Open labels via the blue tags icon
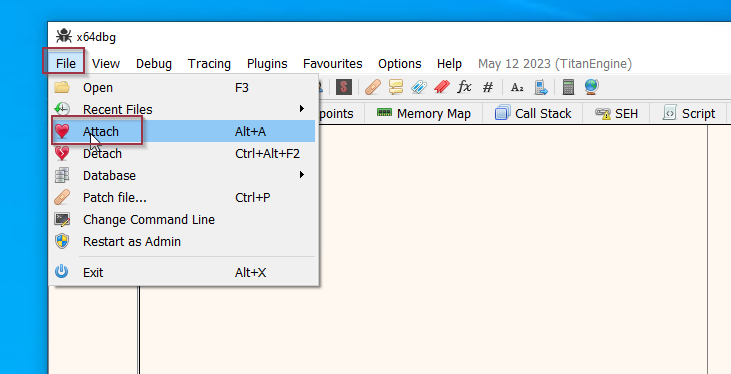The height and width of the screenshot is (374, 731). pos(419,87)
